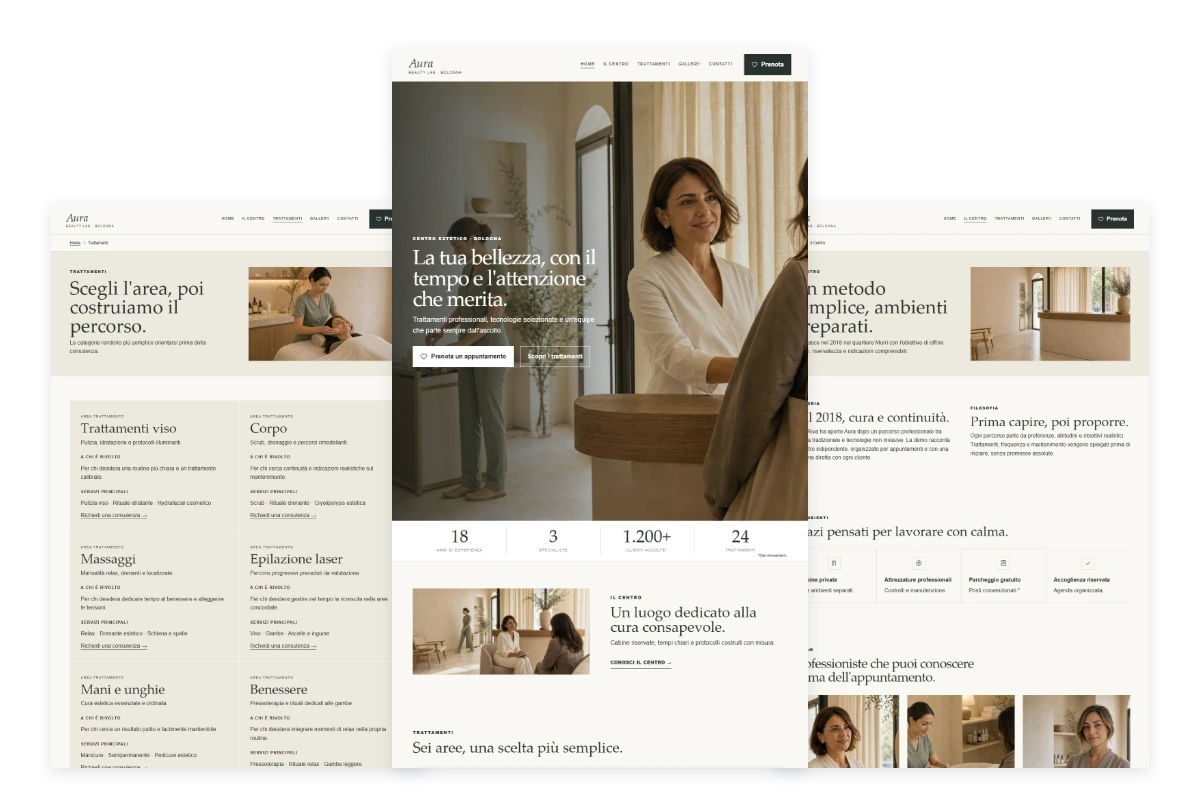
Task: Click the Prenota button on the right page
Action: click(x=1112, y=218)
